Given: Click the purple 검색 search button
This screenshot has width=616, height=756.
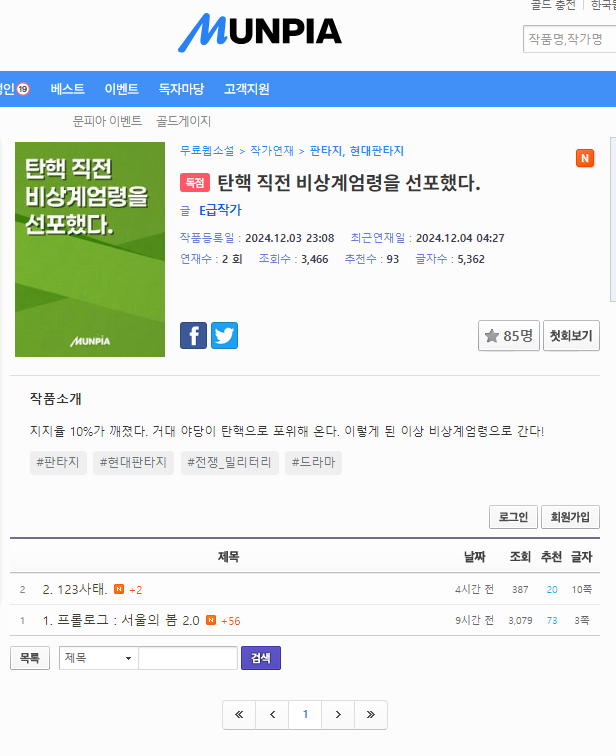Looking at the screenshot, I should pos(261,658).
